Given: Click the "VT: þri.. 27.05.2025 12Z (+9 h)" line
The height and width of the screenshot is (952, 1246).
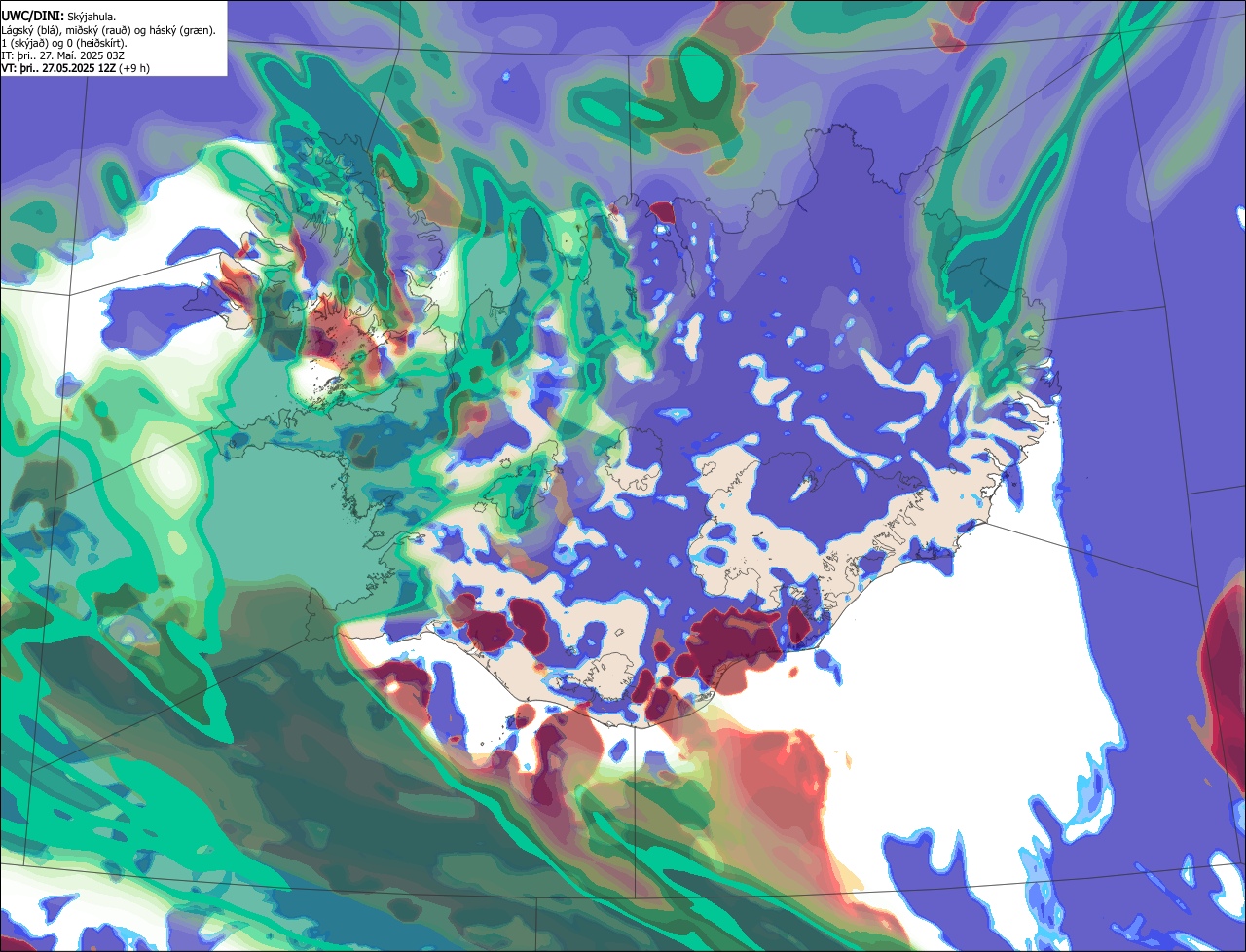Looking at the screenshot, I should (x=76, y=68).
